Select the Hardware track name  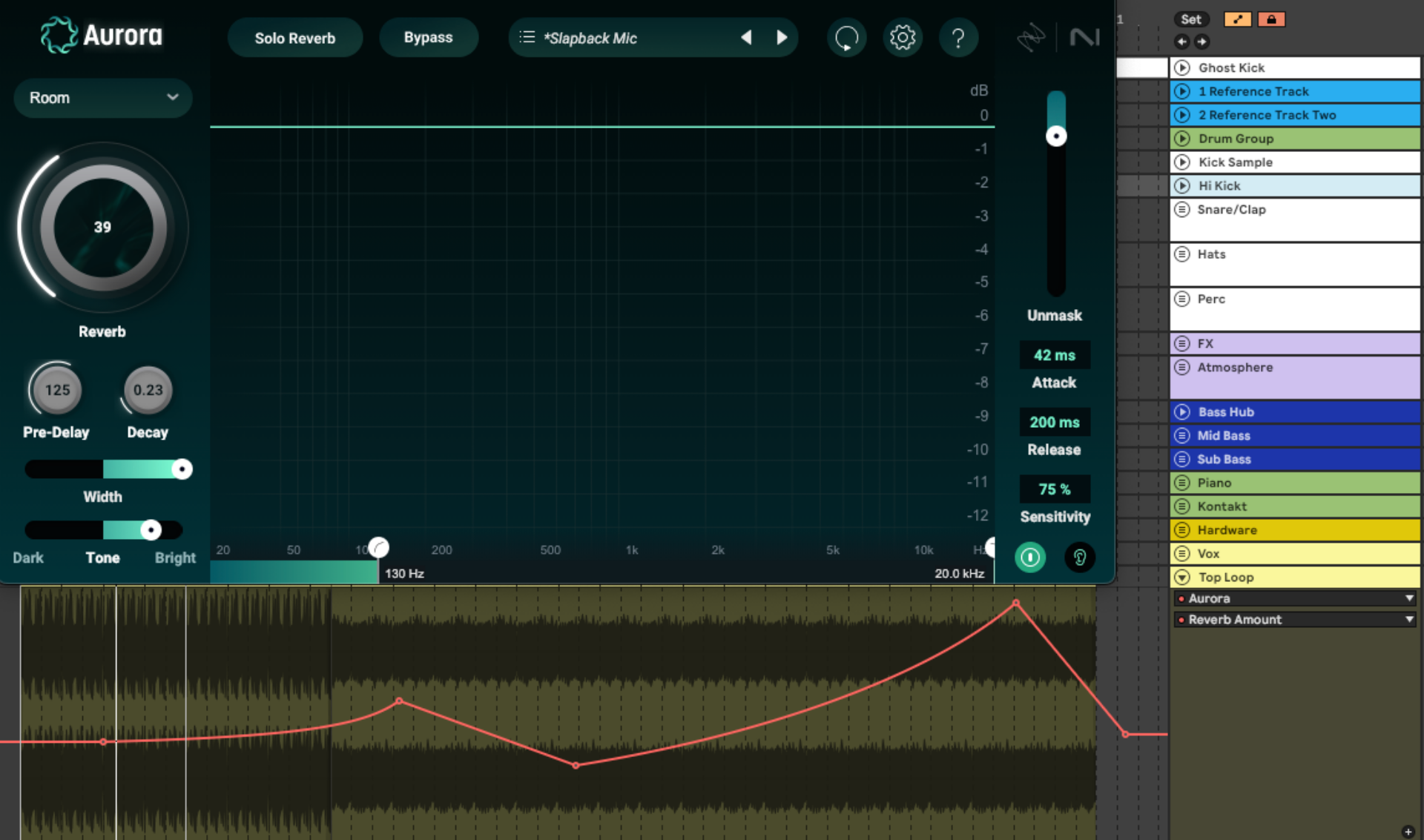tap(1227, 530)
